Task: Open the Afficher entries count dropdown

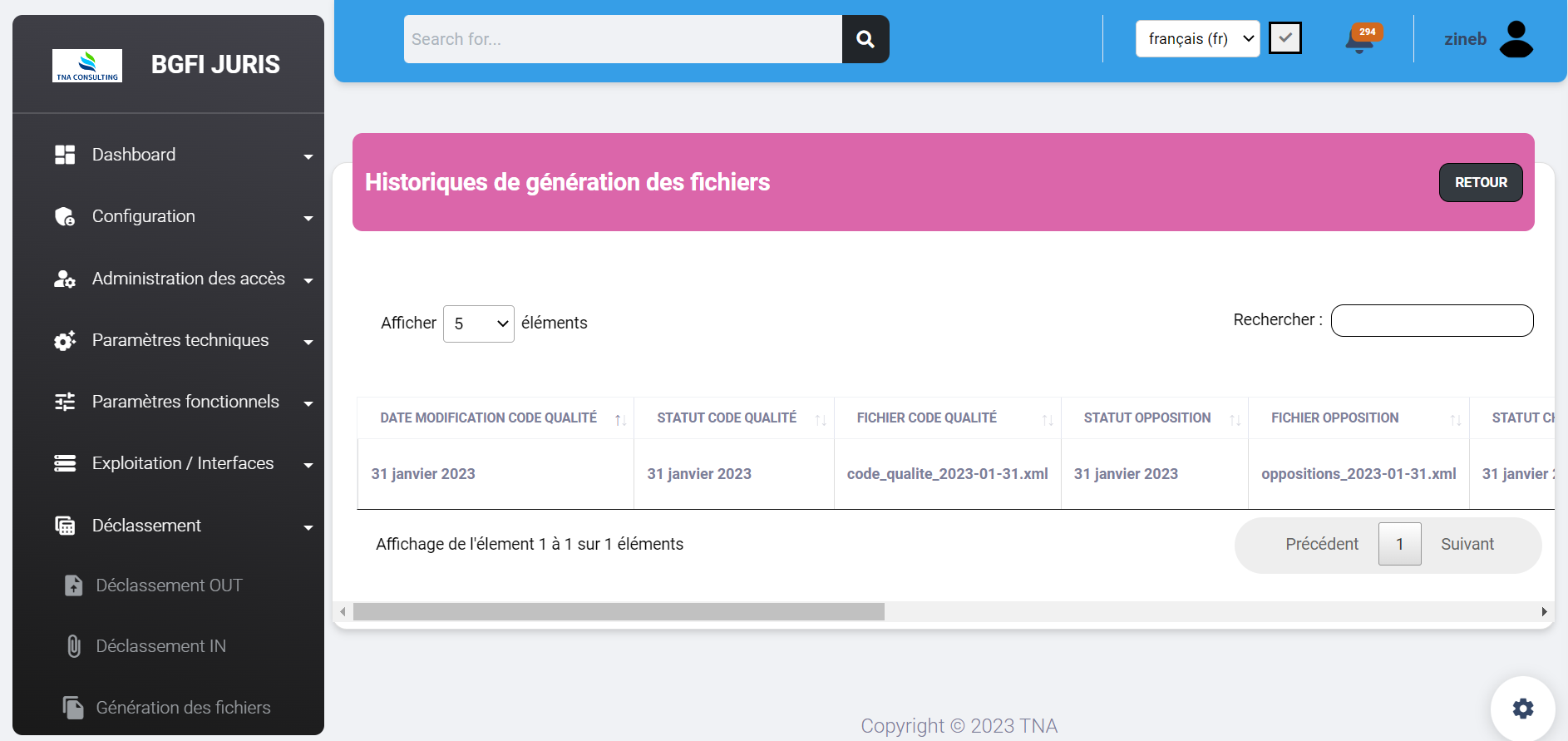Action: coord(479,324)
